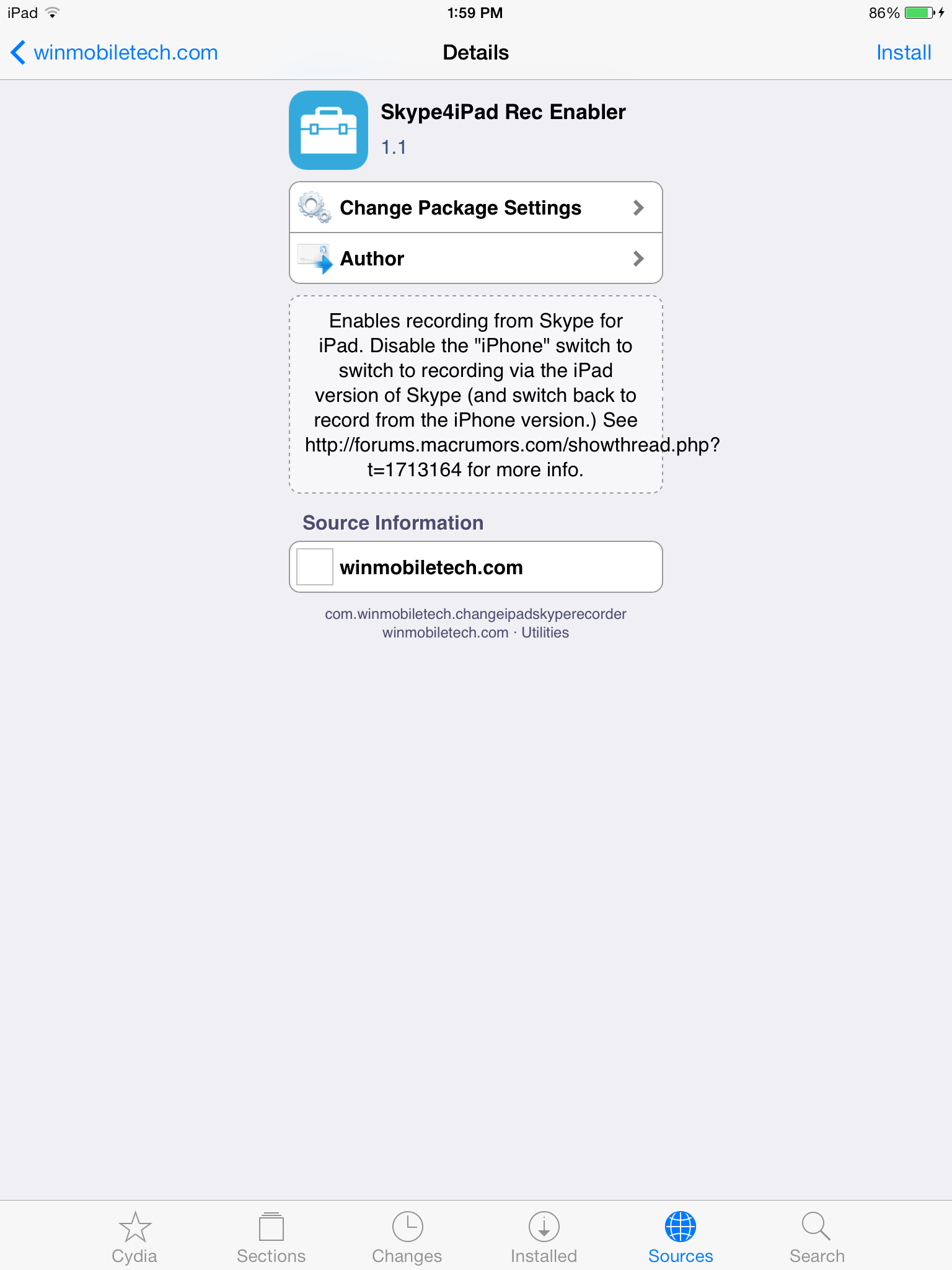
Task: Tap the Details navigation title
Action: pyautogui.click(x=475, y=53)
